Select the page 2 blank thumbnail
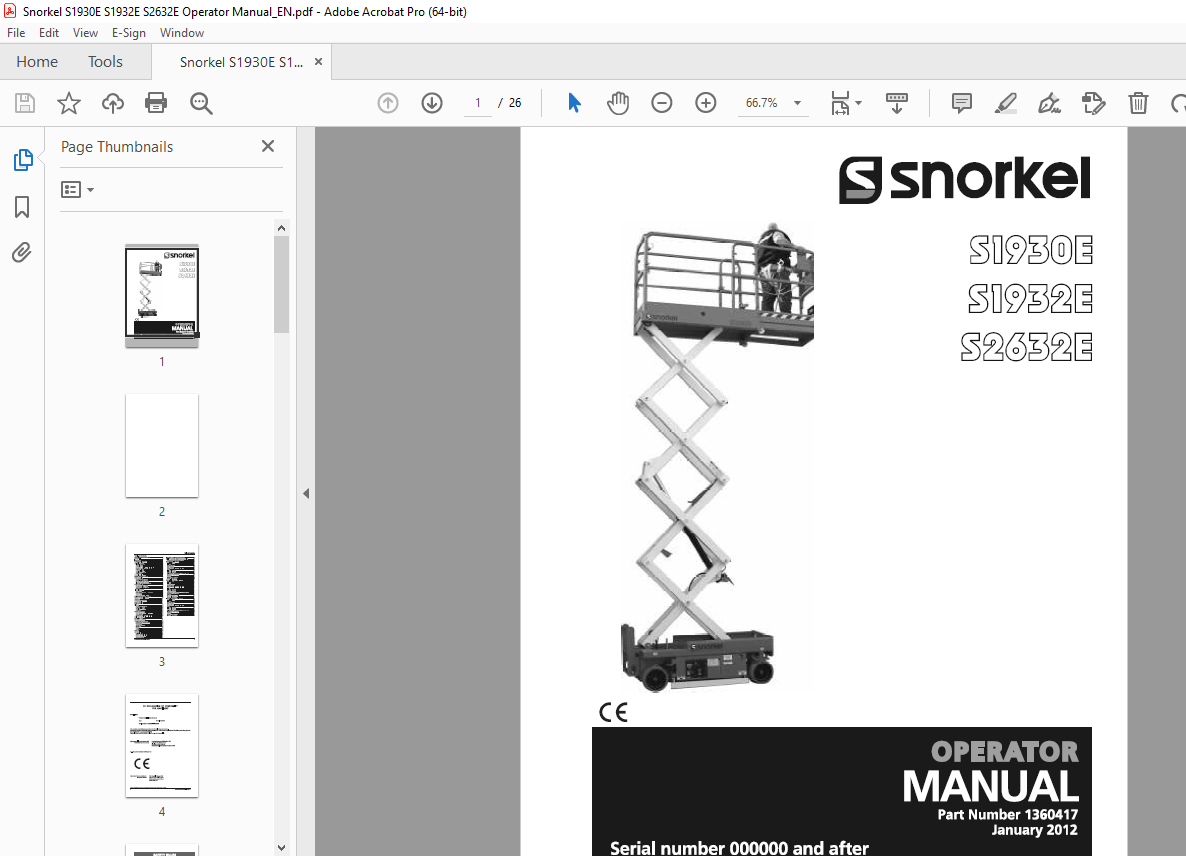This screenshot has width=1186, height=856. pyautogui.click(x=162, y=445)
